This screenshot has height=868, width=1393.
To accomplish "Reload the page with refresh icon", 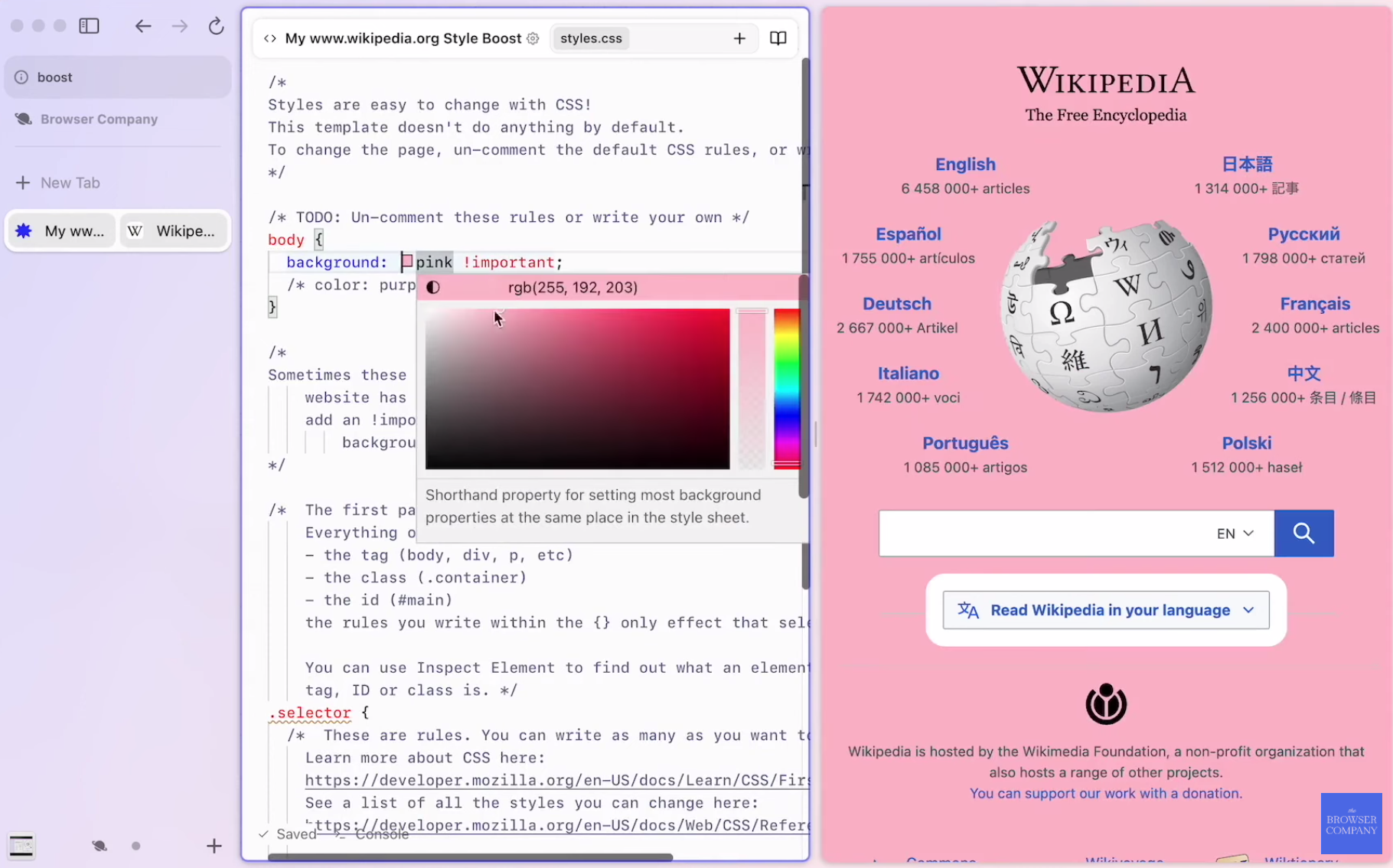I will 216,26.
